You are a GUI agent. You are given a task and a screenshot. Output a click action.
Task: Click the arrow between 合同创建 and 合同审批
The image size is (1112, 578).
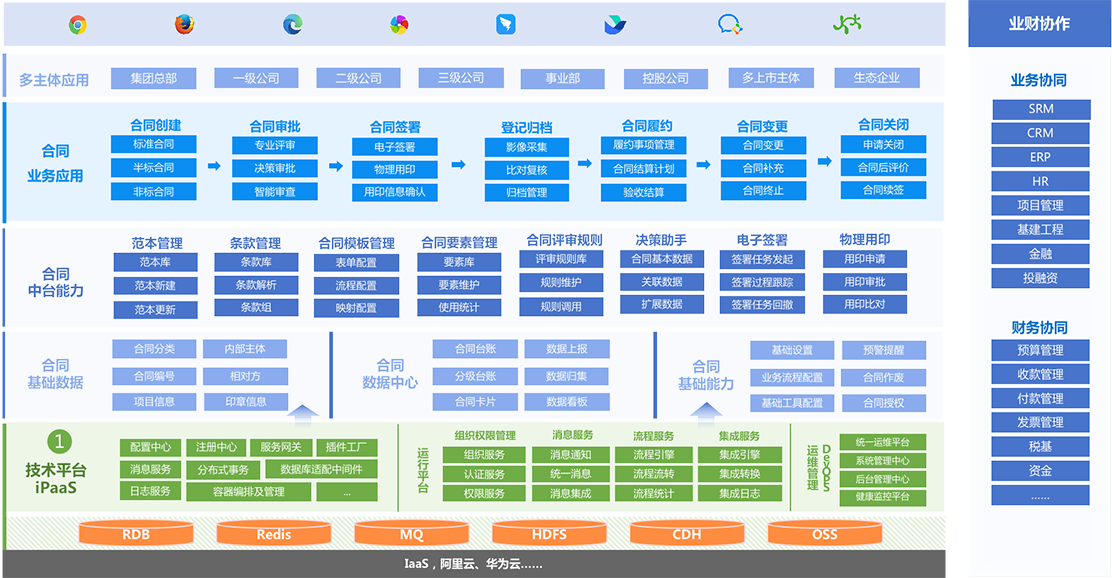pyautogui.click(x=213, y=163)
